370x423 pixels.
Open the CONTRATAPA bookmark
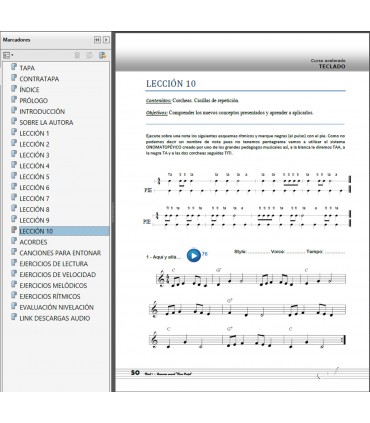coord(39,79)
